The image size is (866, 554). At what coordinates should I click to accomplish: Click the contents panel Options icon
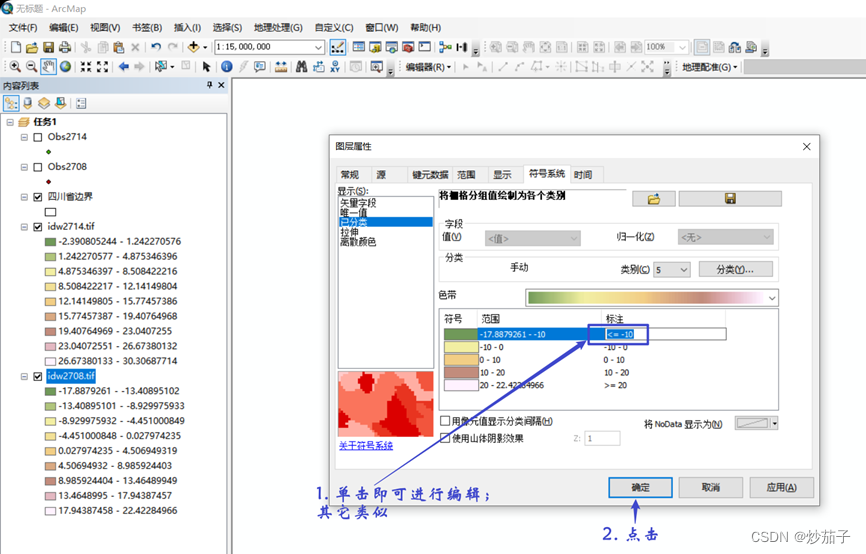click(x=81, y=103)
